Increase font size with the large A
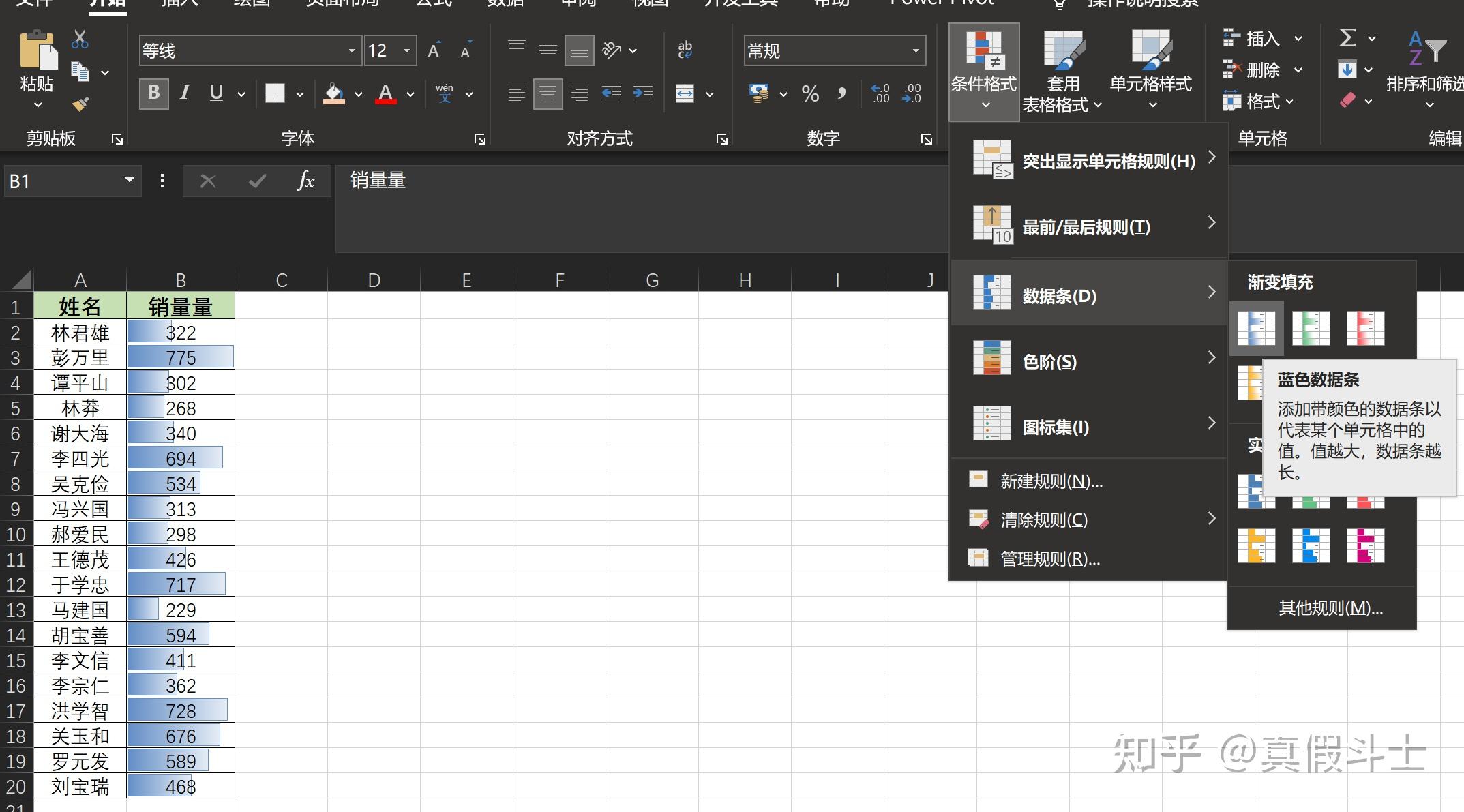The width and height of the screenshot is (1464, 812). (x=434, y=50)
